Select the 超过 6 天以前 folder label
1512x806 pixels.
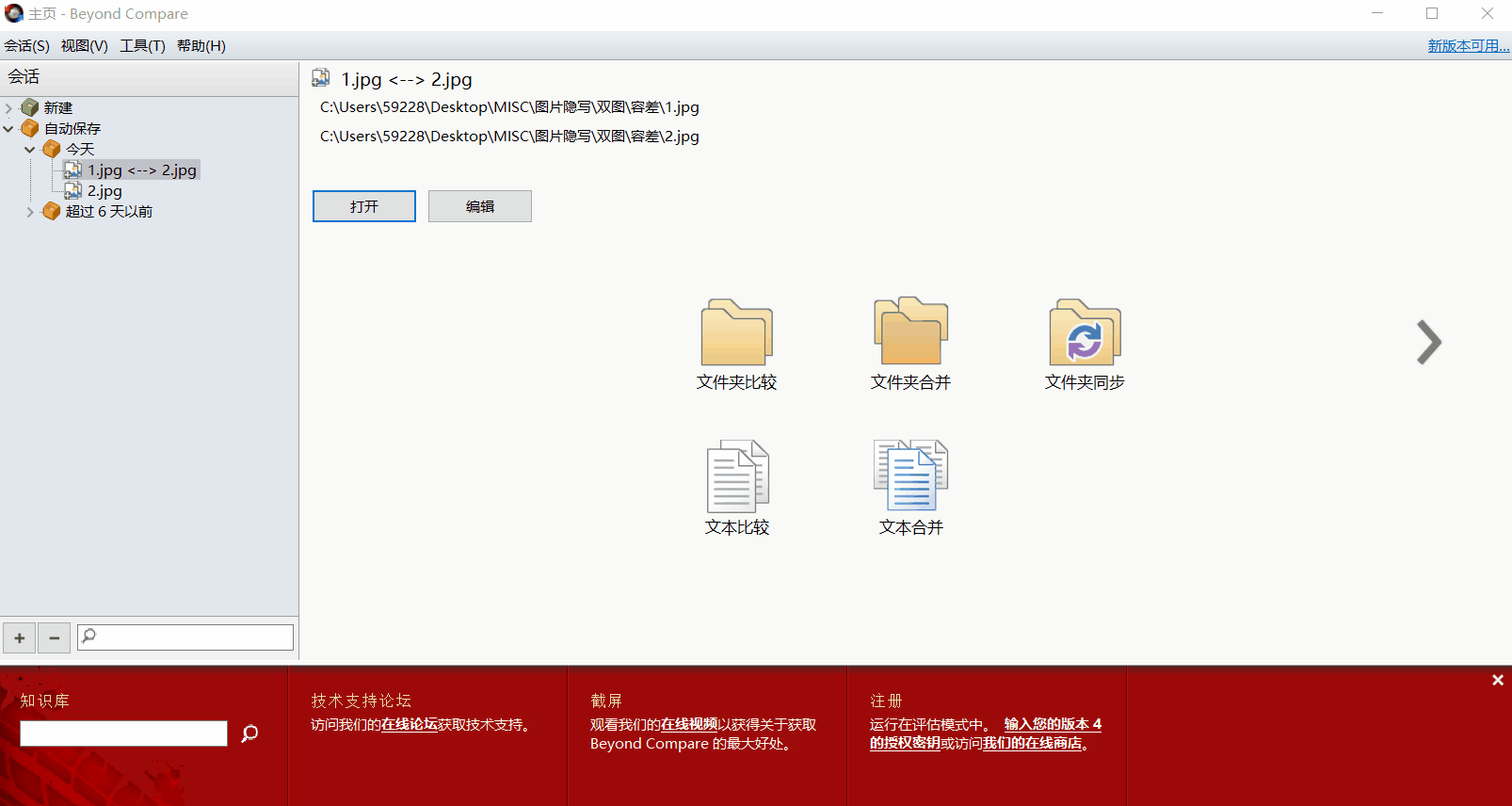point(109,212)
